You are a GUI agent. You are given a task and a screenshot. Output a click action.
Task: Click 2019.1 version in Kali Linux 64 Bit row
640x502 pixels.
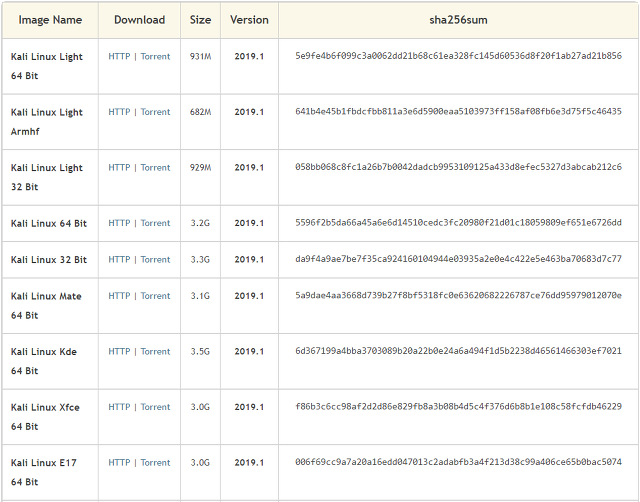(x=249, y=223)
